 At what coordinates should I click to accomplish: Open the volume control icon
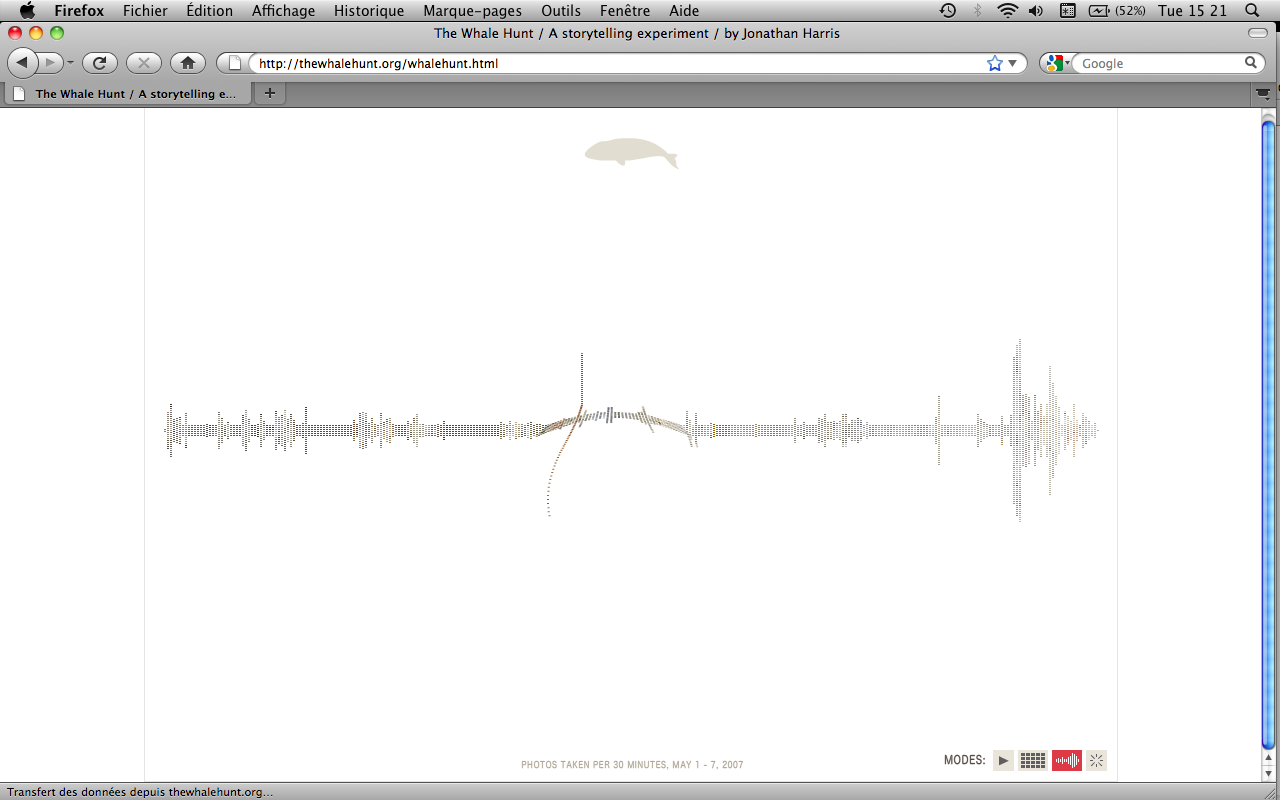pos(1036,11)
